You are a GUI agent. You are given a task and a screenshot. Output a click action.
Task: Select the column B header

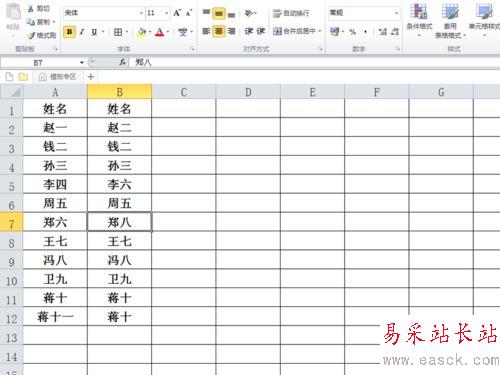click(x=119, y=92)
